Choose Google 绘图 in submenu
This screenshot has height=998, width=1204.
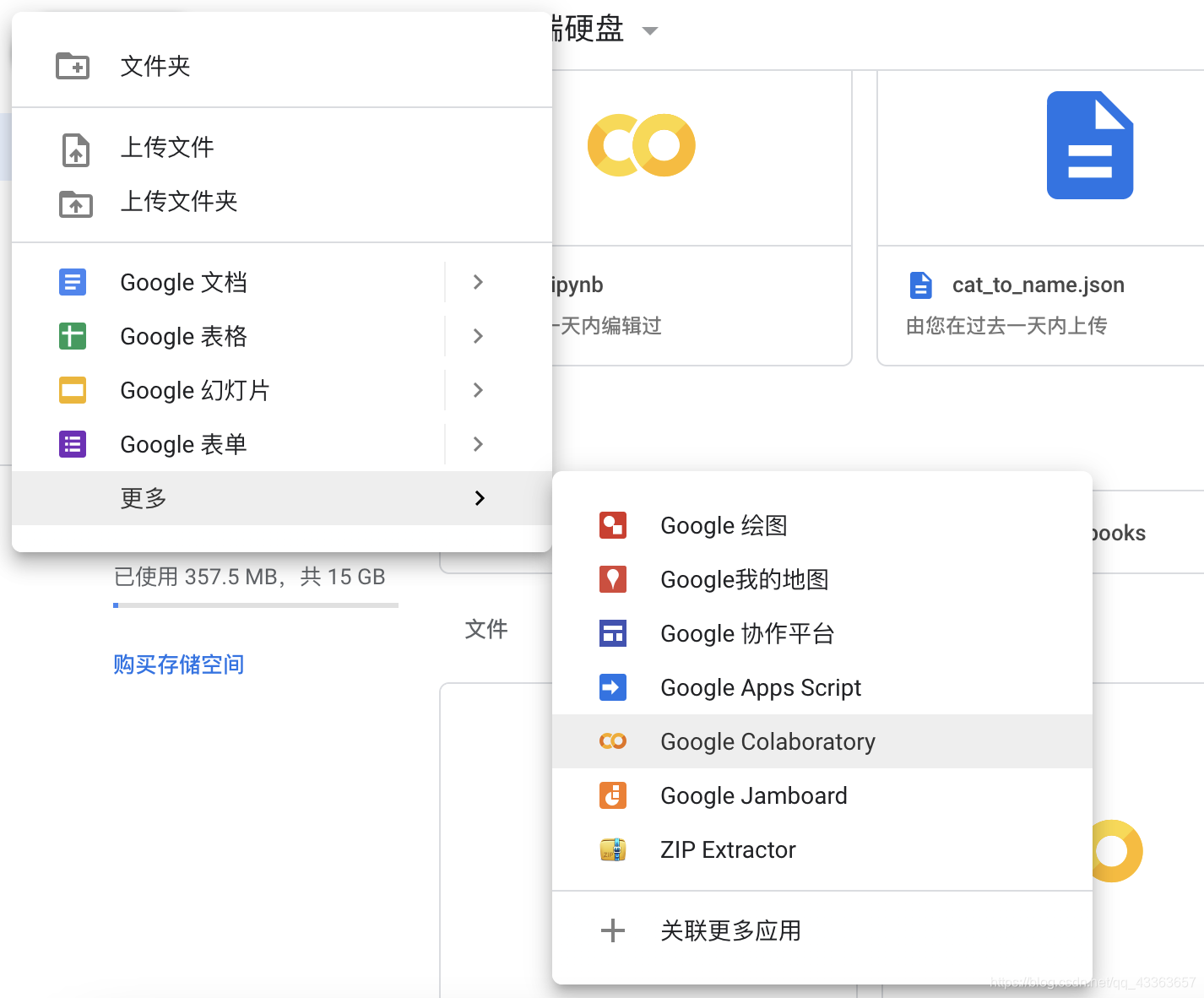point(822,525)
